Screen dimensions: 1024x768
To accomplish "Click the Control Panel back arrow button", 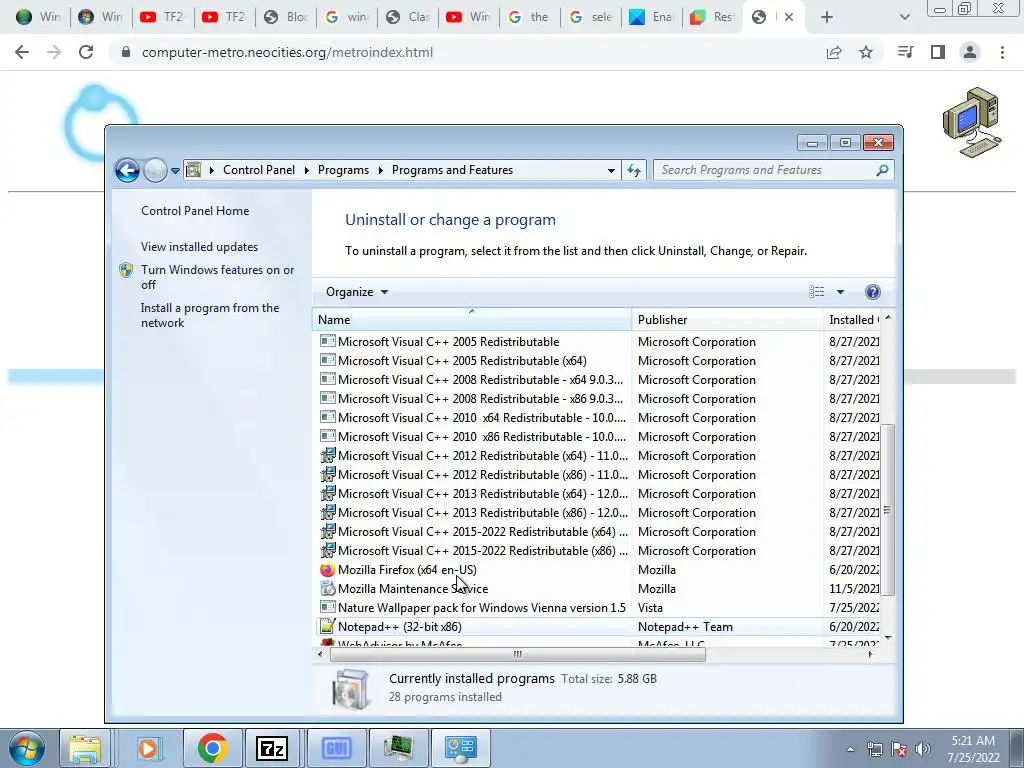I will pyautogui.click(x=127, y=170).
